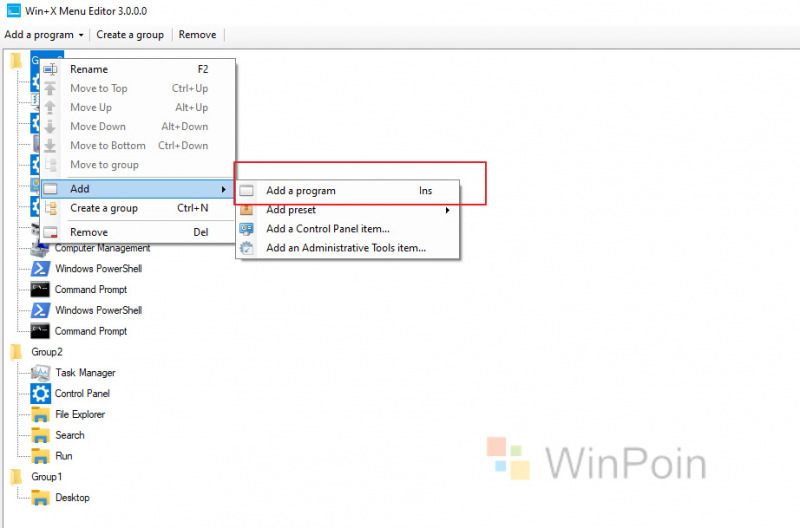Click the Run item icon
Viewport: 800px width, 528px height.
pos(40,456)
